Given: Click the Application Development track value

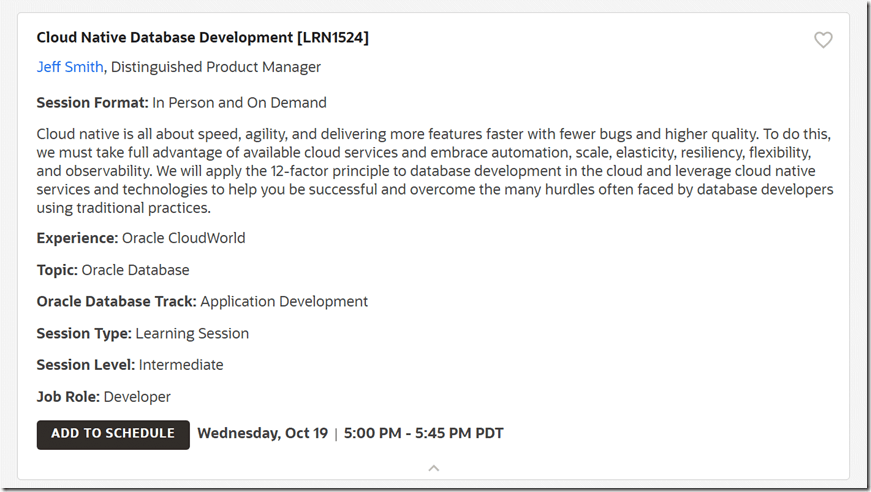Looking at the screenshot, I should click(x=284, y=301).
